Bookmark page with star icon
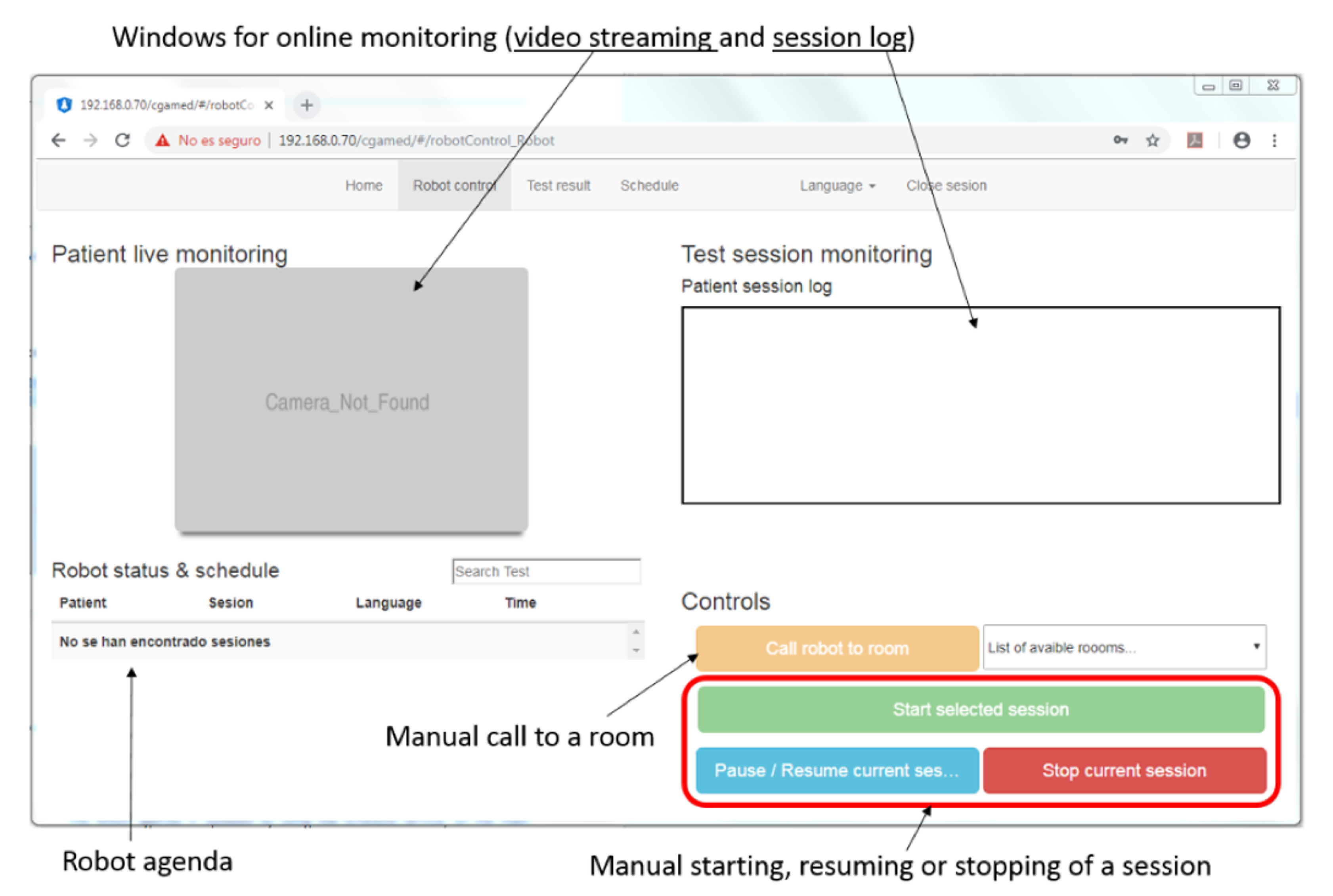 [1152, 141]
